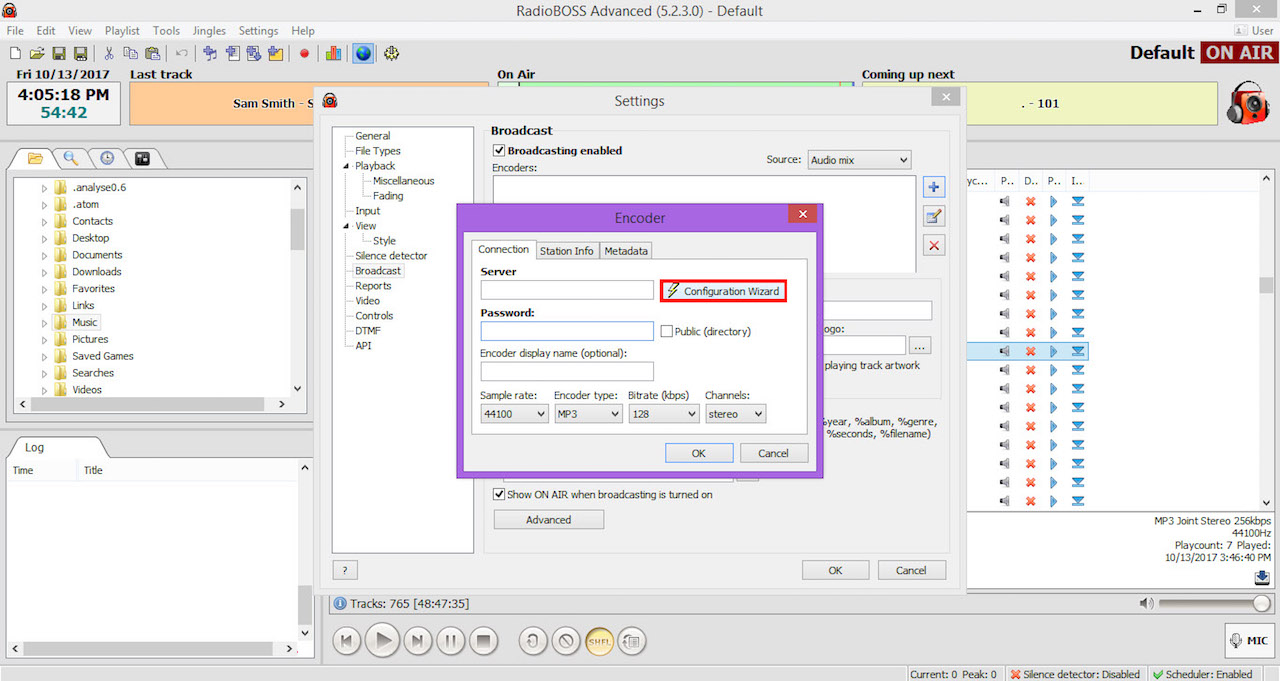
Task: Turn on the MIC button
Action: [x=1249, y=640]
